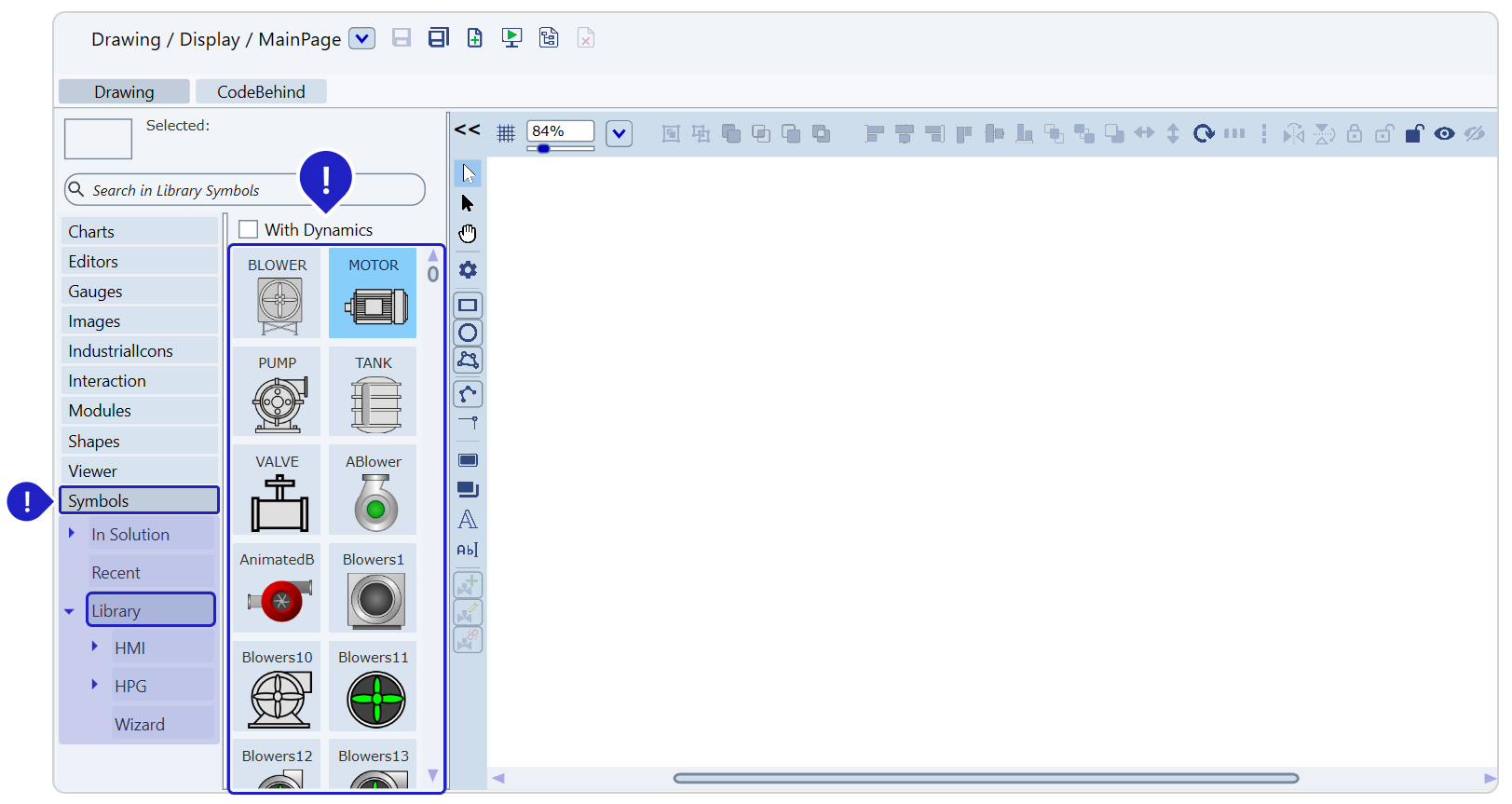Click the crossed-out eye hide icon
Screen dimensions: 1512x804
pos(1474,133)
